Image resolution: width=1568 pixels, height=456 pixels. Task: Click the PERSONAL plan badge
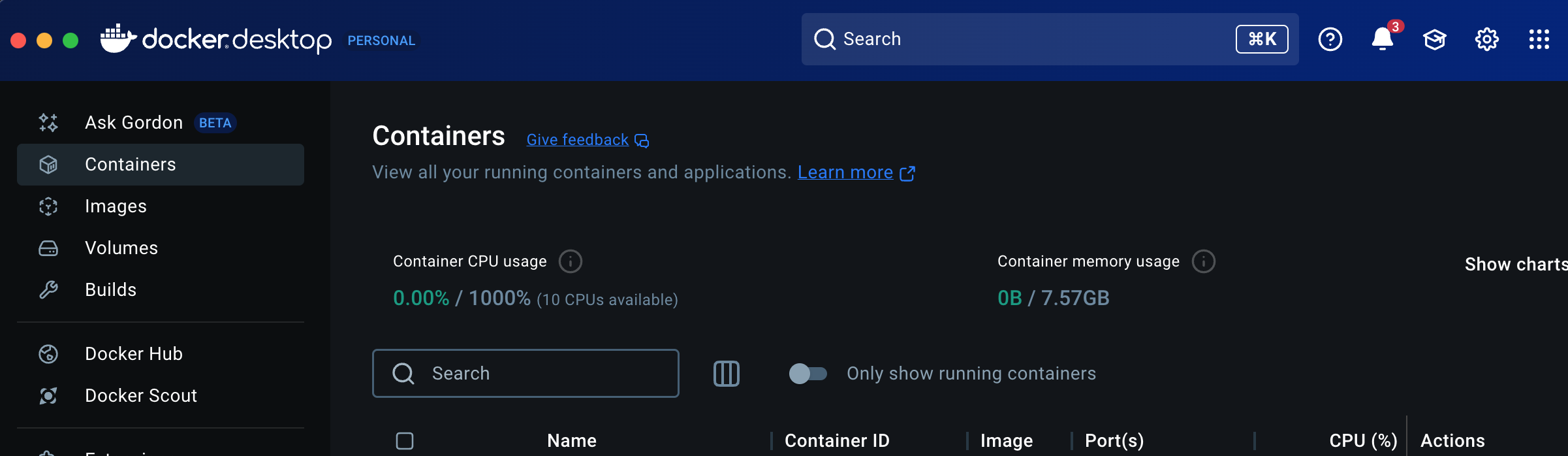click(x=381, y=41)
